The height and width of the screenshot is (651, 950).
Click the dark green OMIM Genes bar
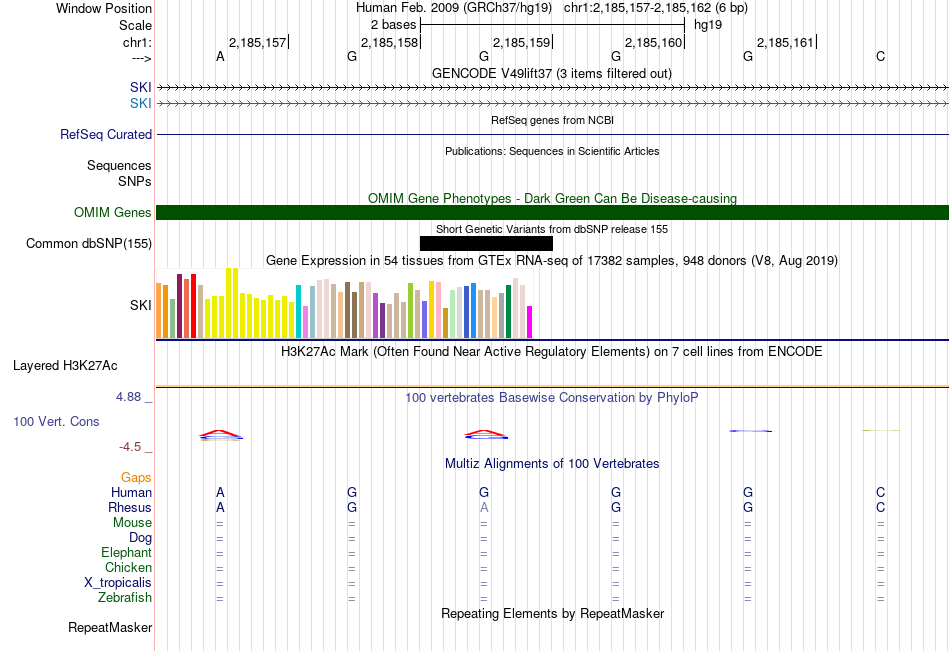tap(553, 212)
